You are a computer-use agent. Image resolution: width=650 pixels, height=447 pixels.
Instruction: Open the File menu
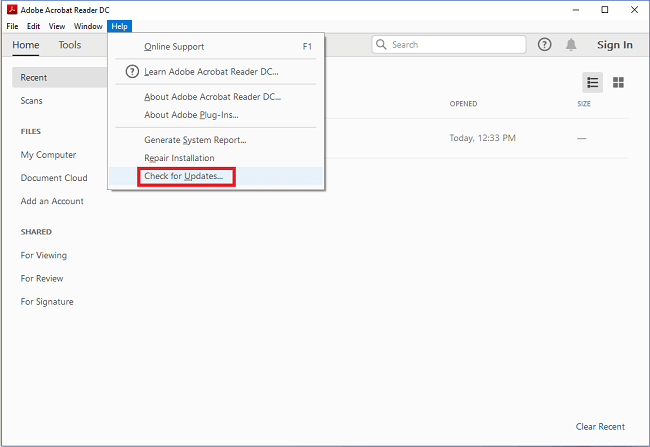click(12, 26)
